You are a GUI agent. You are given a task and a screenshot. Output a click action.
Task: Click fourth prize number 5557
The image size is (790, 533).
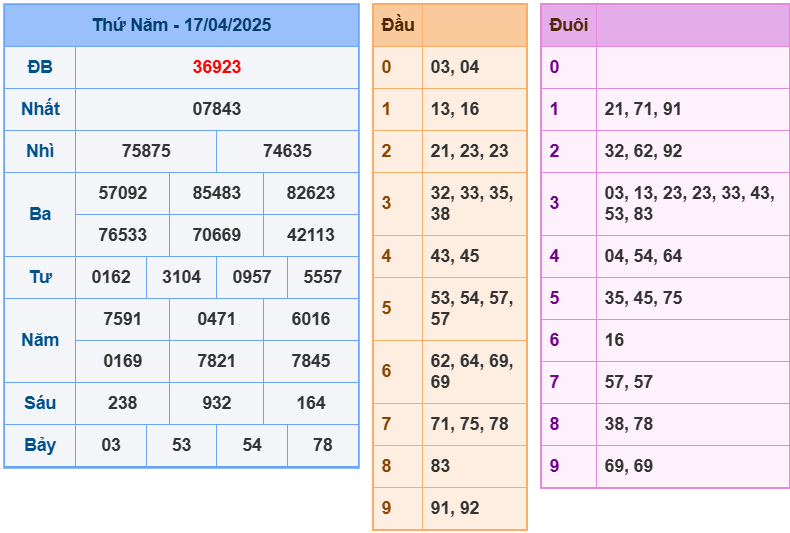(x=322, y=277)
